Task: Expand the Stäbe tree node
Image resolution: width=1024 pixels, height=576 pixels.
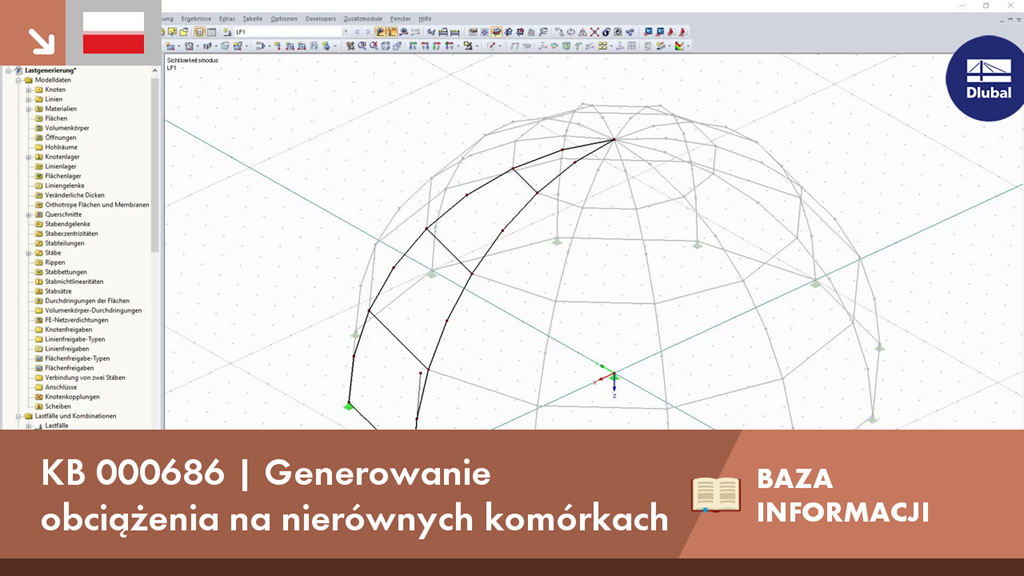Action: click(29, 253)
